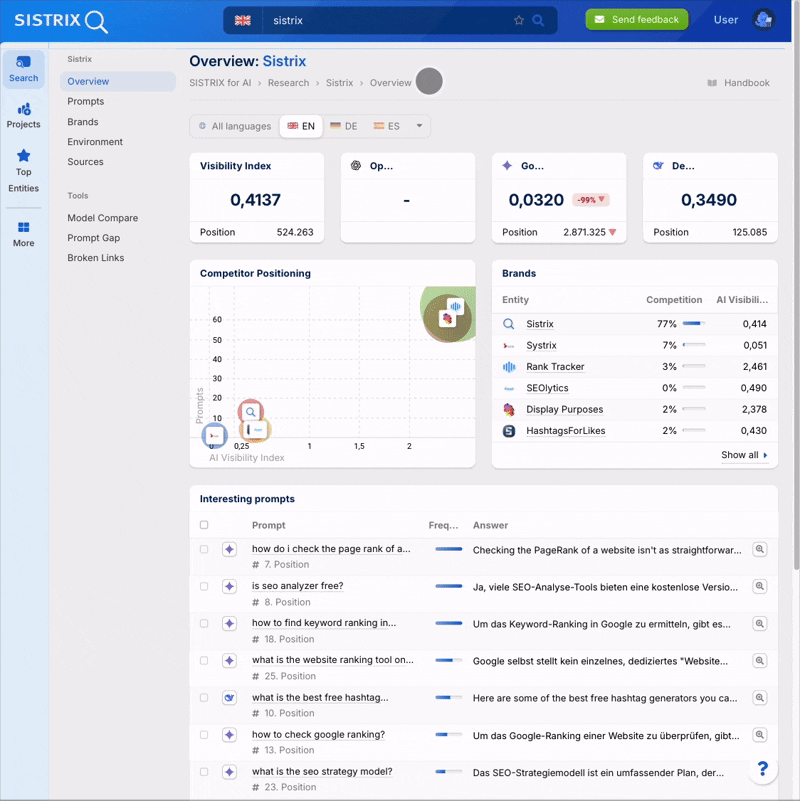Screen dimensions: 800x801
Task: Click the help question mark icon
Action: [x=762, y=768]
